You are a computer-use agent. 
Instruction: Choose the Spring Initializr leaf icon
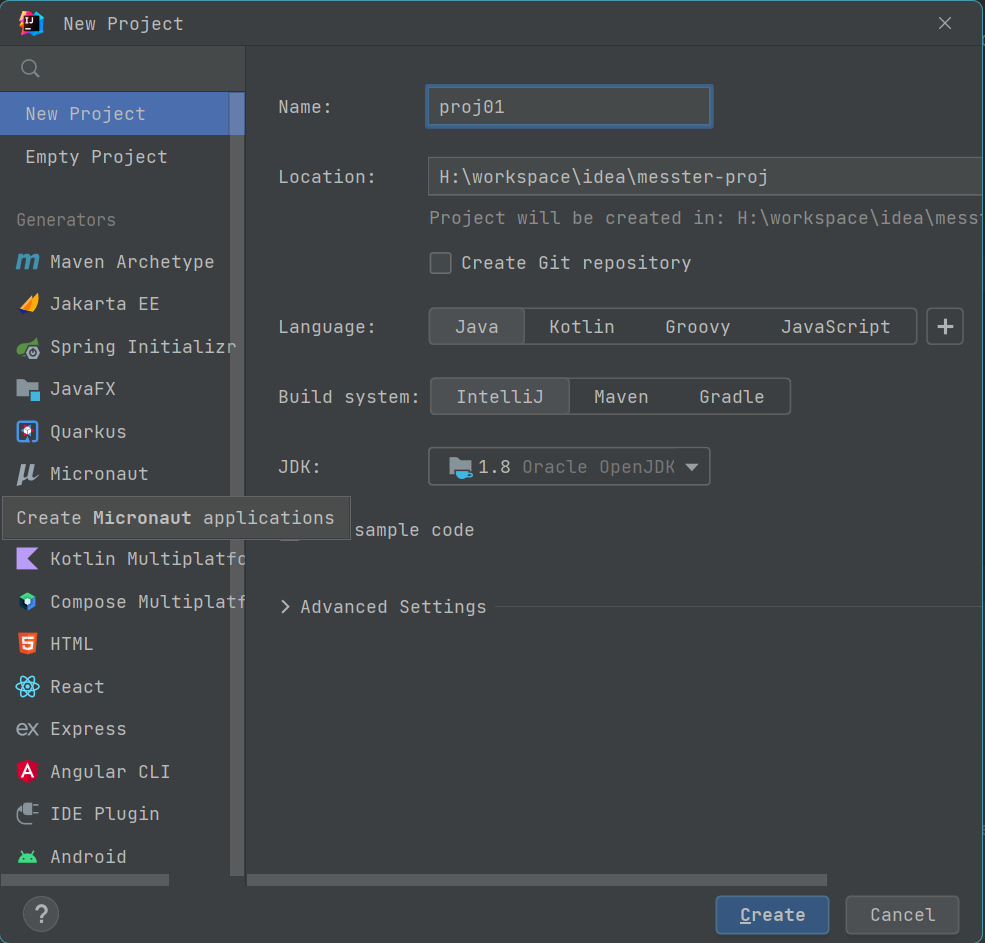27,347
